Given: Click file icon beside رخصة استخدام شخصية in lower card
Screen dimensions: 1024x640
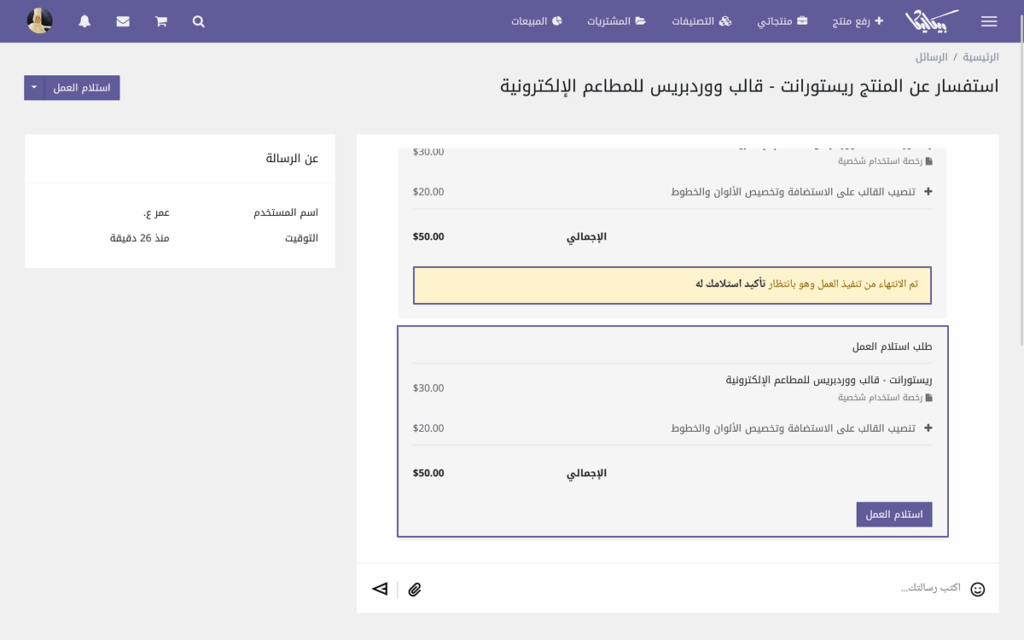Looking at the screenshot, I should (929, 398).
